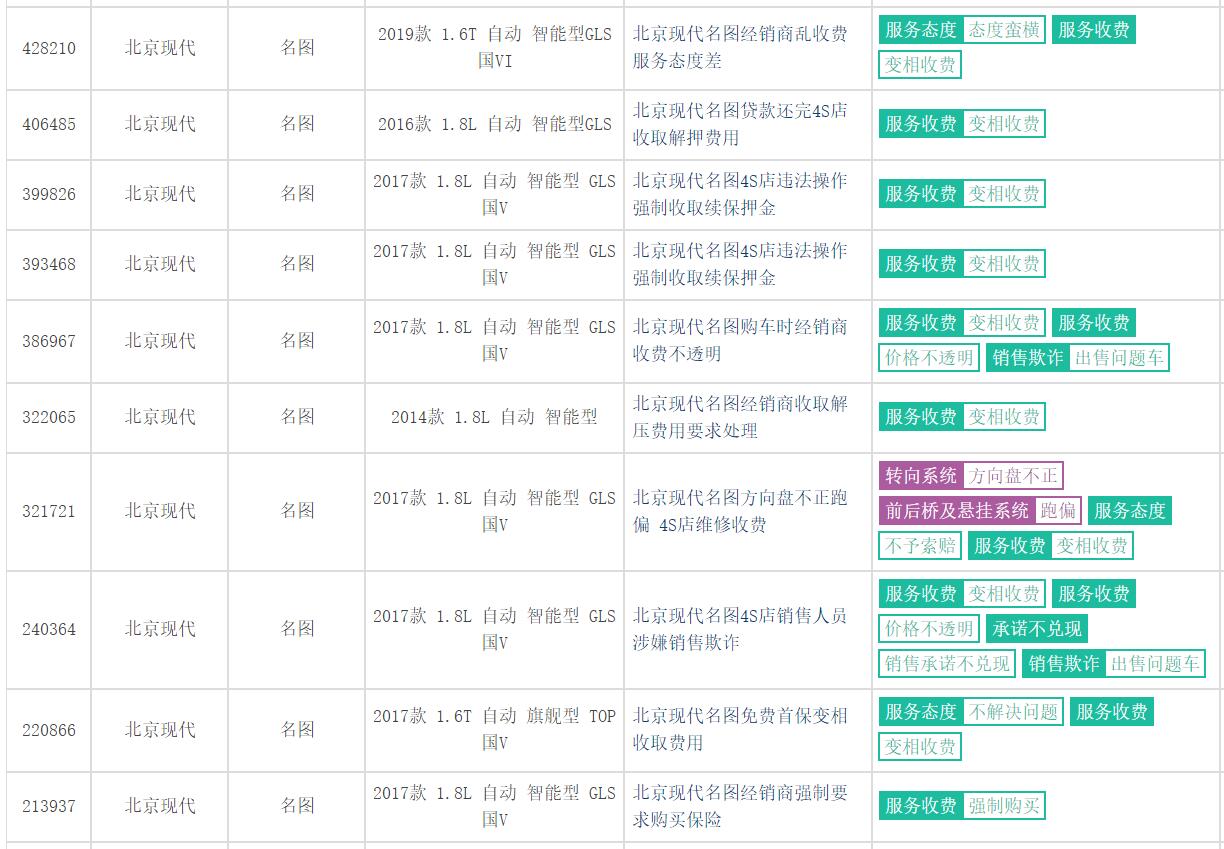
Task: Click "北京现代" brand in row 321721
Action: (x=160, y=511)
